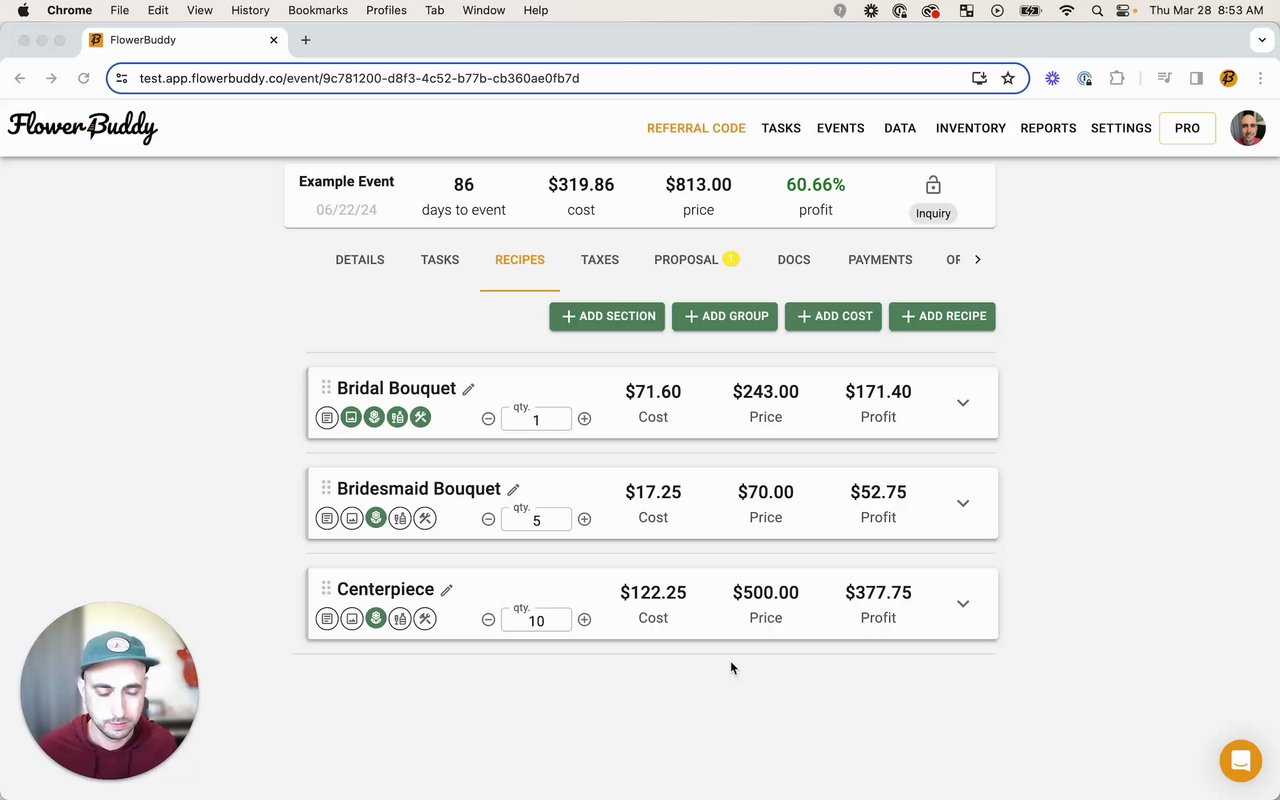The height and width of the screenshot is (800, 1280).
Task: Decrease Bridal Bouquet quantity with minus
Action: tap(488, 419)
